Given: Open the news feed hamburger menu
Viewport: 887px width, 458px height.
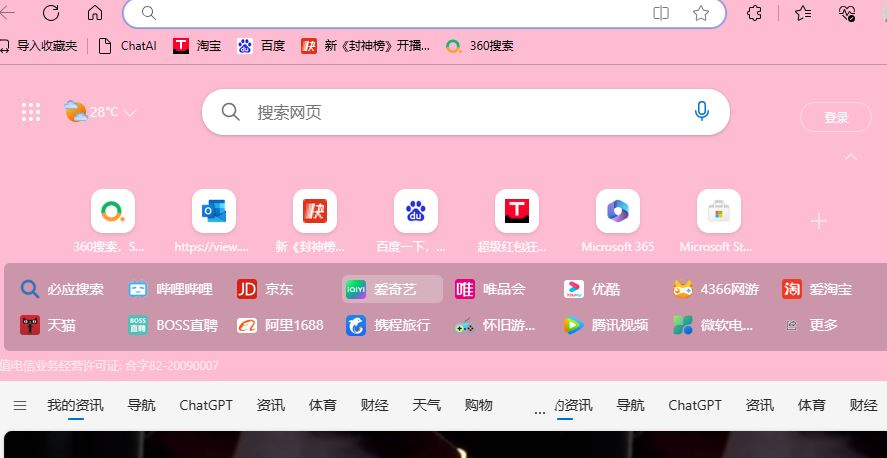Looking at the screenshot, I should pyautogui.click(x=20, y=405).
